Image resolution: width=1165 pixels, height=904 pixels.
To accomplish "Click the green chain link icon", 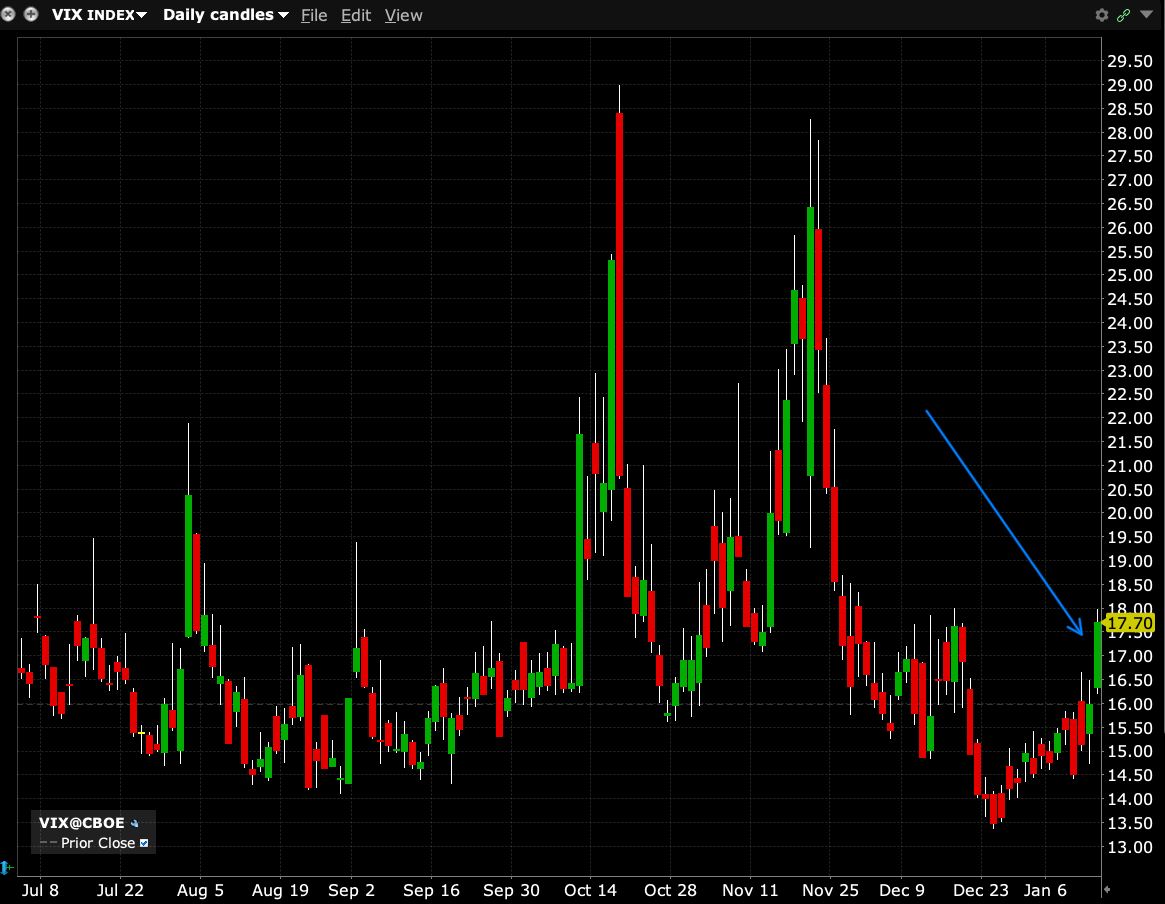I will click(1124, 15).
